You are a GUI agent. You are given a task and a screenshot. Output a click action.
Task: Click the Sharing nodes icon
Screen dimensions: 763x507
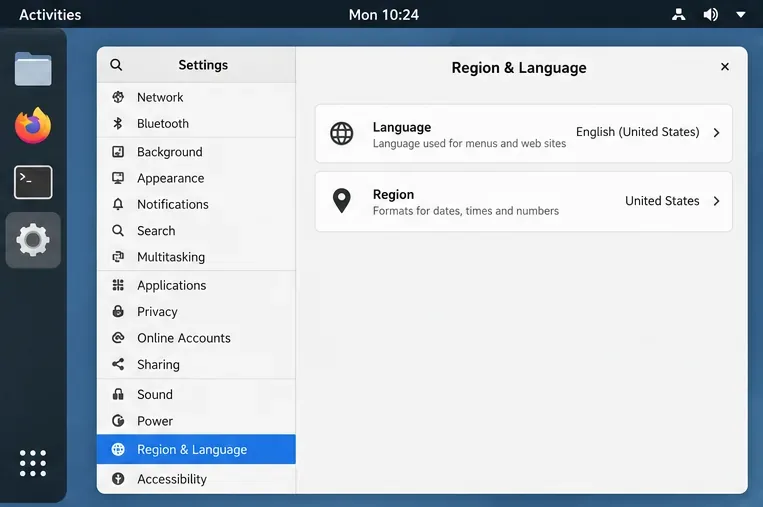click(118, 364)
